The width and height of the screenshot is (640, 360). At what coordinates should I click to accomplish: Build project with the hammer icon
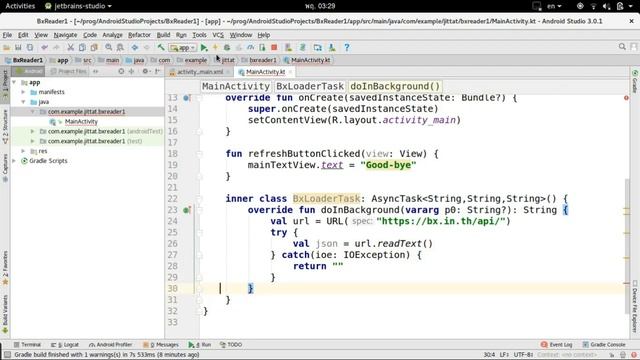pos(161,48)
